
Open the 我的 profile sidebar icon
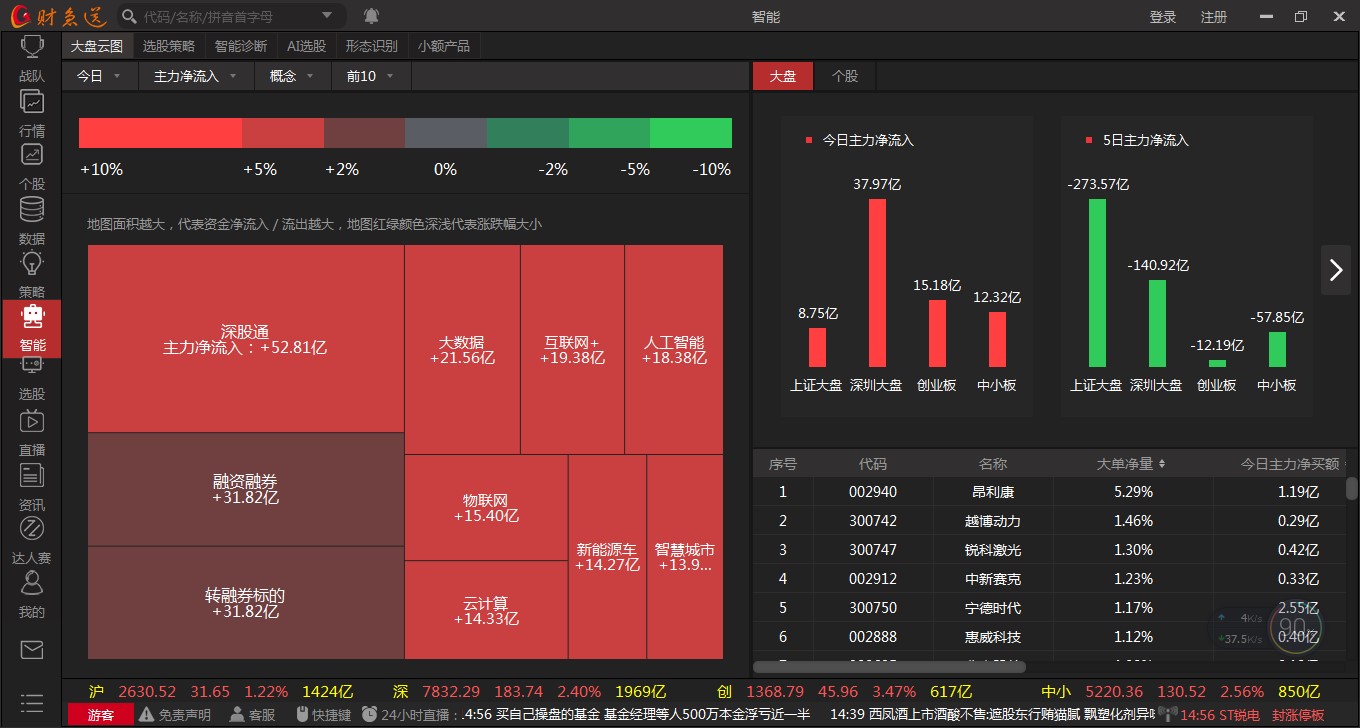tap(31, 583)
